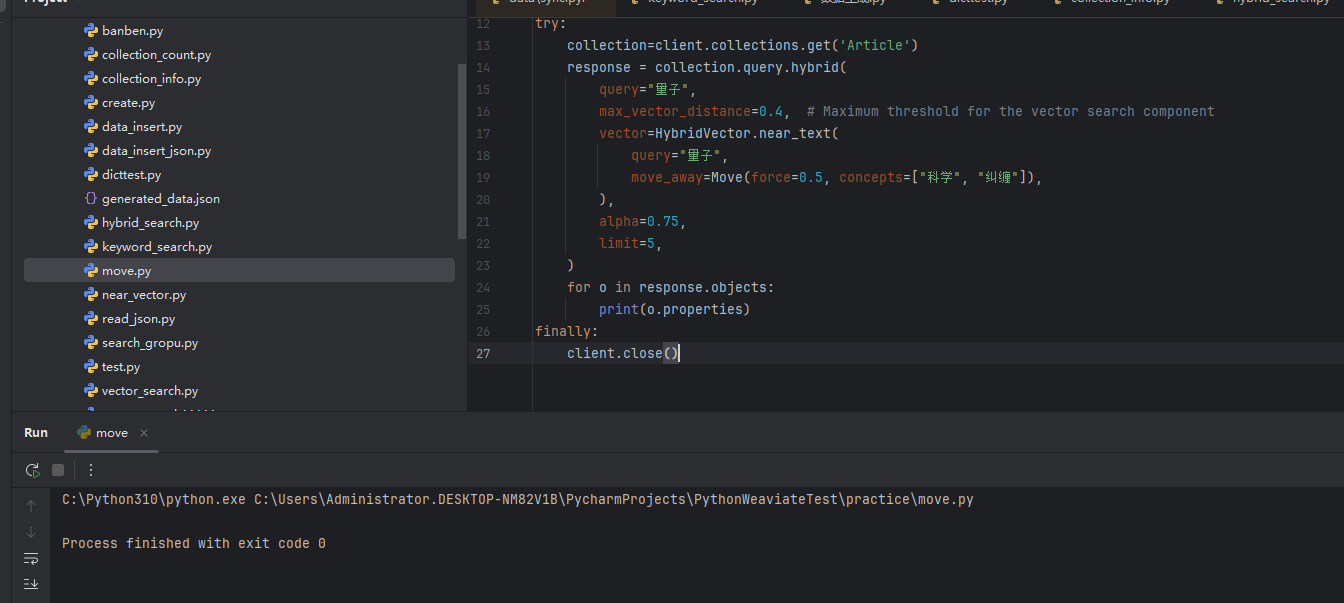Viewport: 1344px width, 603px height.
Task: Open the more options kebab menu in Run panel
Action: pos(91,470)
